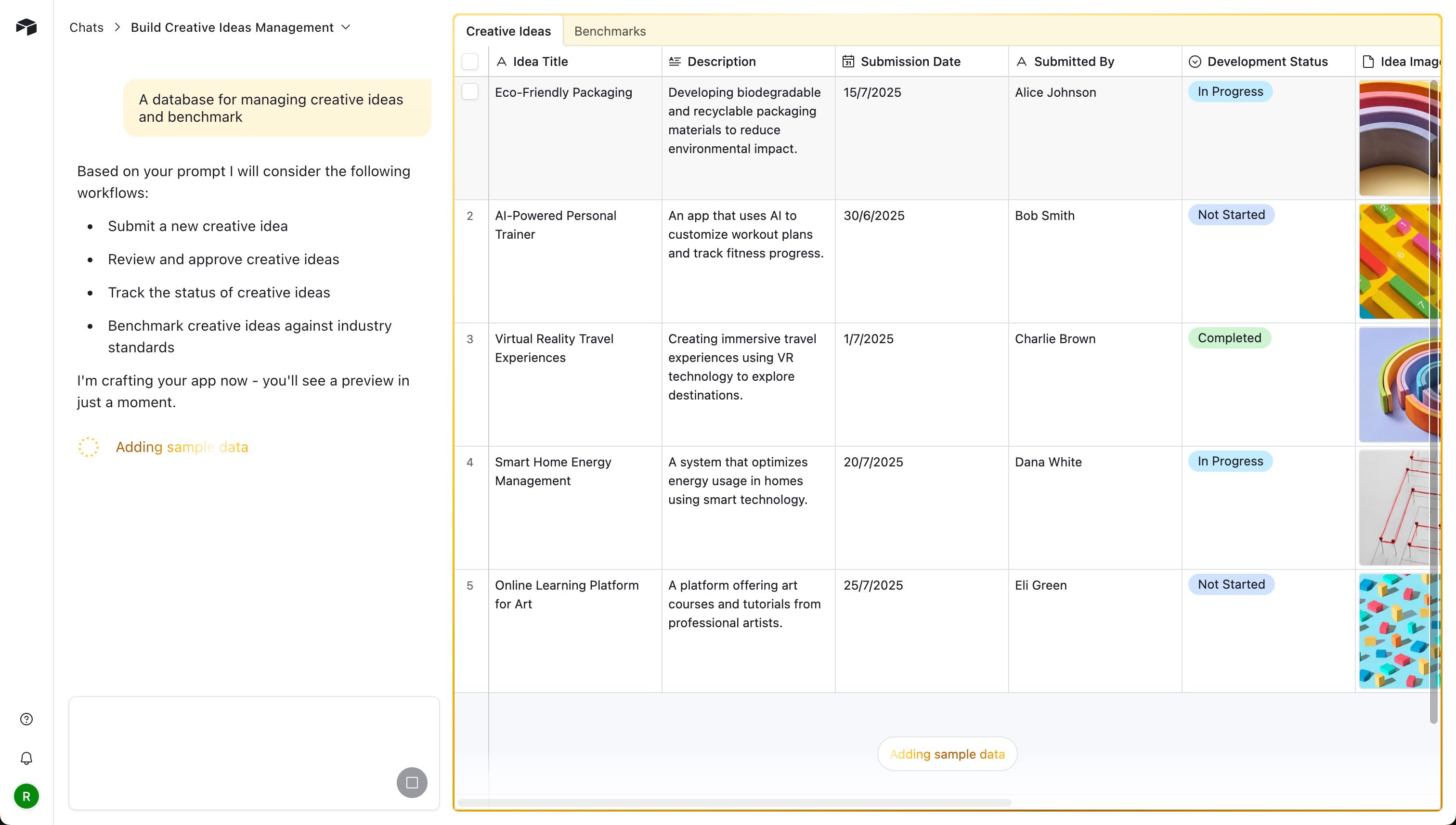Image resolution: width=1456 pixels, height=825 pixels.
Task: Open Completed status for Virtual Reality Travel
Action: click(1229, 338)
